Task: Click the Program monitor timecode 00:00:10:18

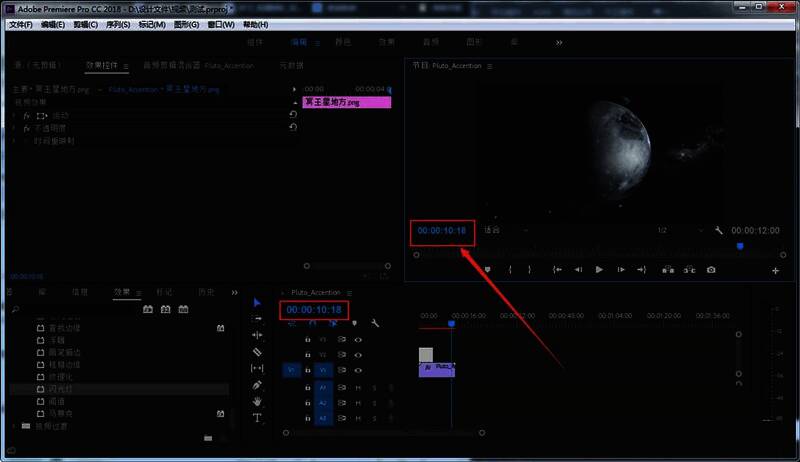Action: pos(441,231)
